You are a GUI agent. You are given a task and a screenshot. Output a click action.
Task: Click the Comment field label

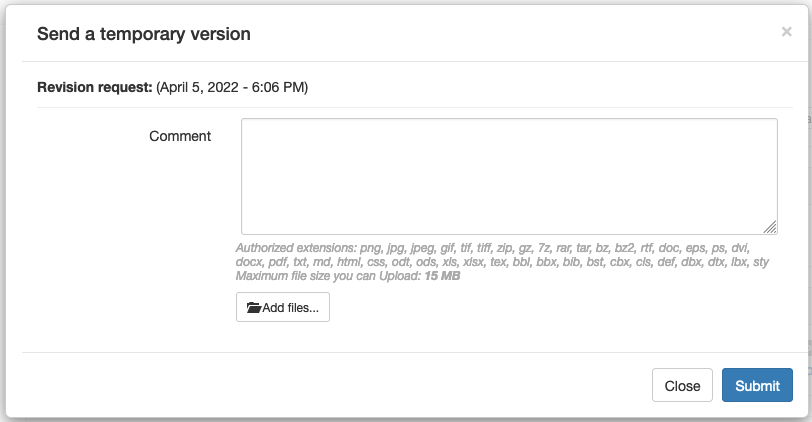coord(180,136)
